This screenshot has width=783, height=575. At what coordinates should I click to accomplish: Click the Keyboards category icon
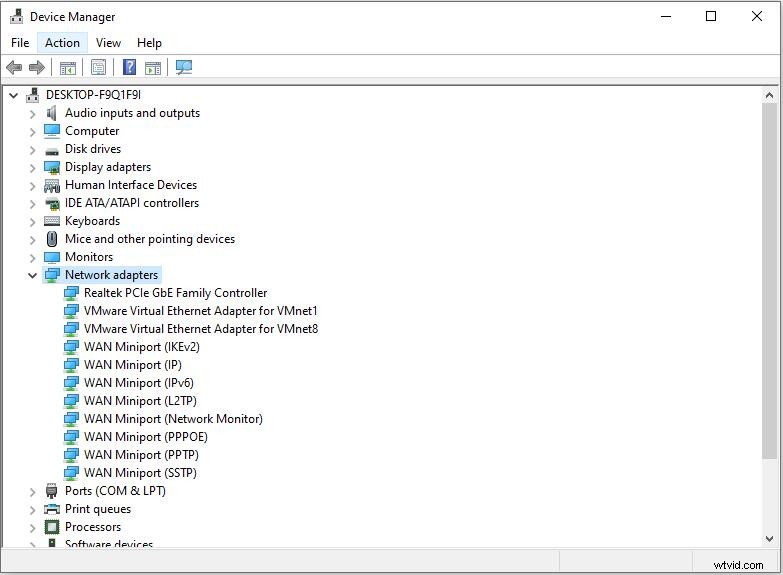(52, 221)
